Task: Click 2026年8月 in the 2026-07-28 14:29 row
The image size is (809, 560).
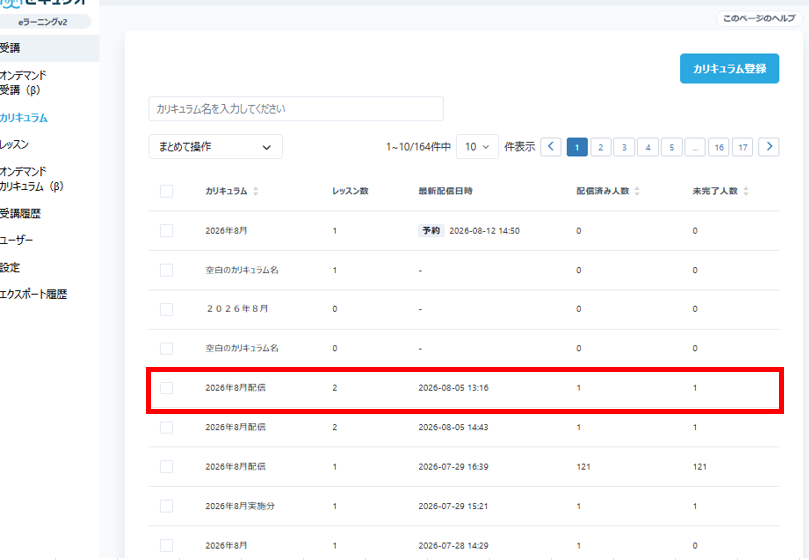Action: [226, 546]
